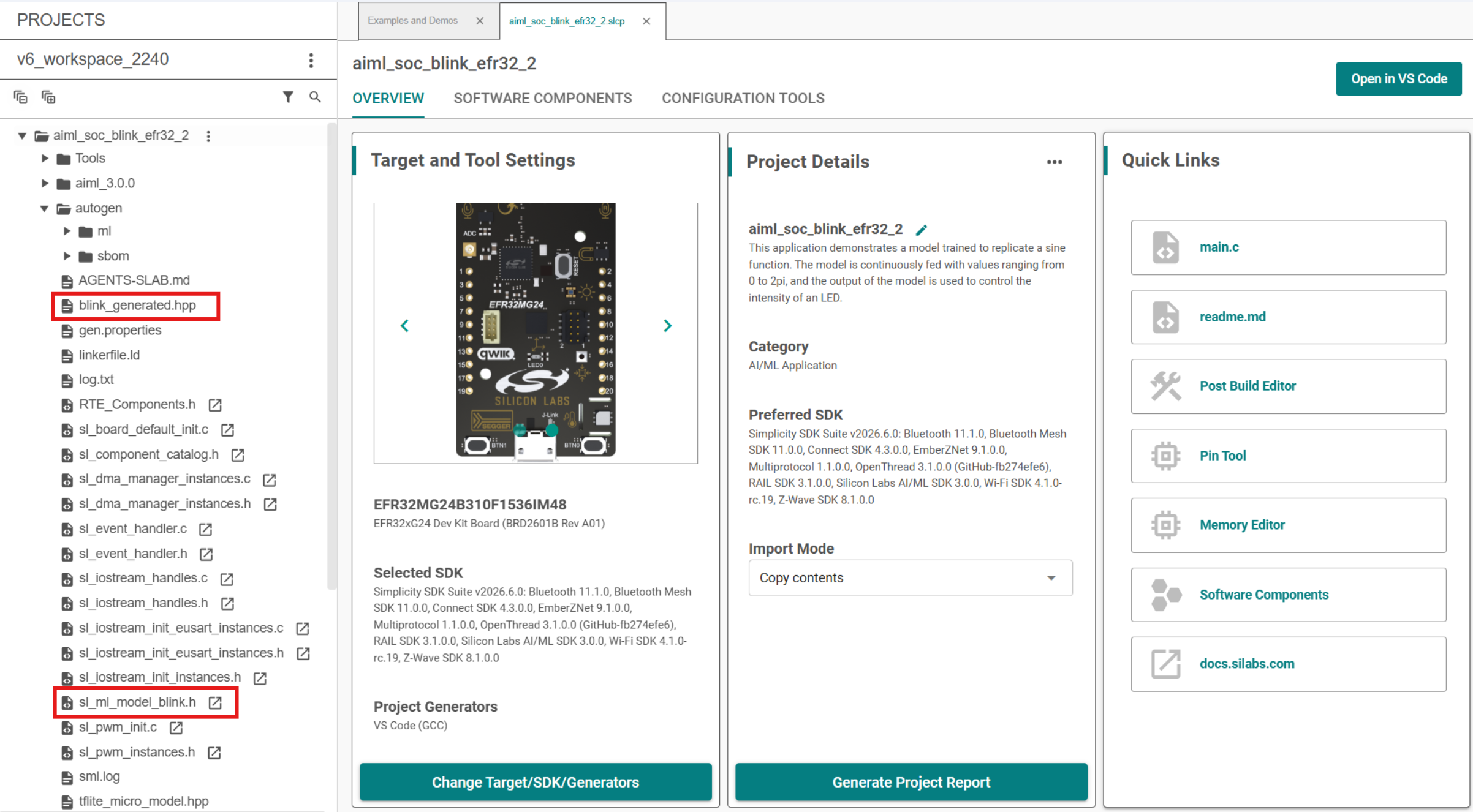The image size is (1473, 812).
Task: Click the Open in VS Code button
Action: [x=1399, y=79]
